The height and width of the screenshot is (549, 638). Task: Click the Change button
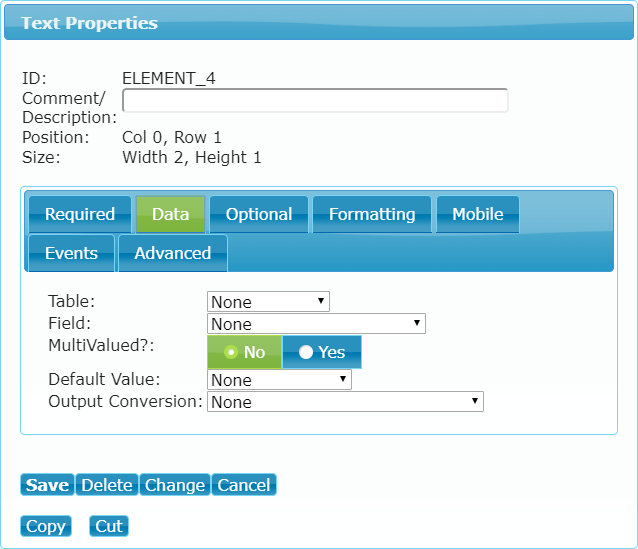[175, 485]
